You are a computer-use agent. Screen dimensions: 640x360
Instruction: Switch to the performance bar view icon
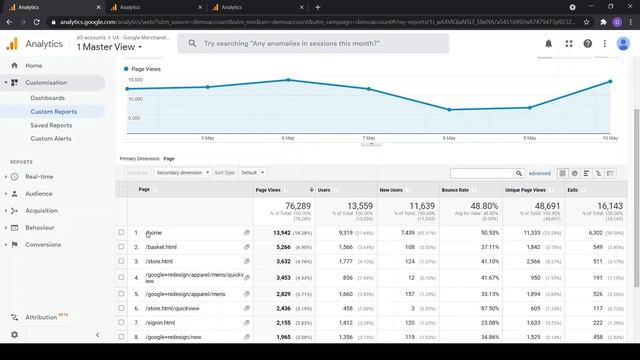pyautogui.click(x=586, y=173)
